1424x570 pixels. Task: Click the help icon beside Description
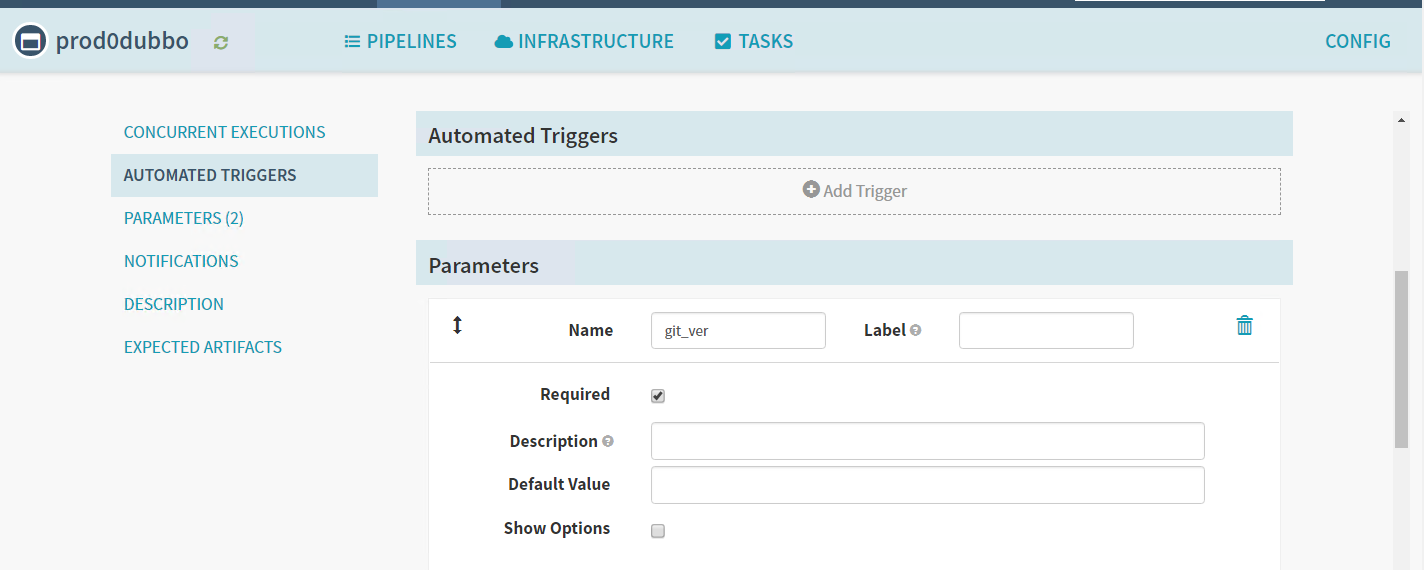608,441
